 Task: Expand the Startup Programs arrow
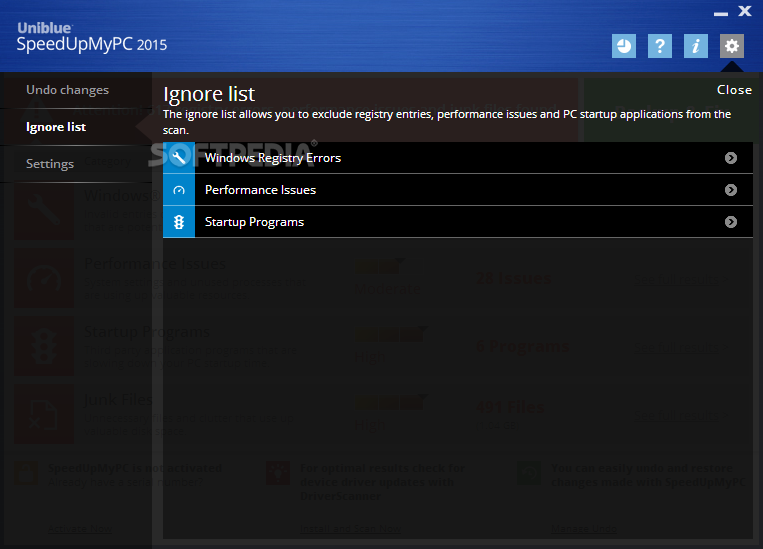pyautogui.click(x=730, y=222)
